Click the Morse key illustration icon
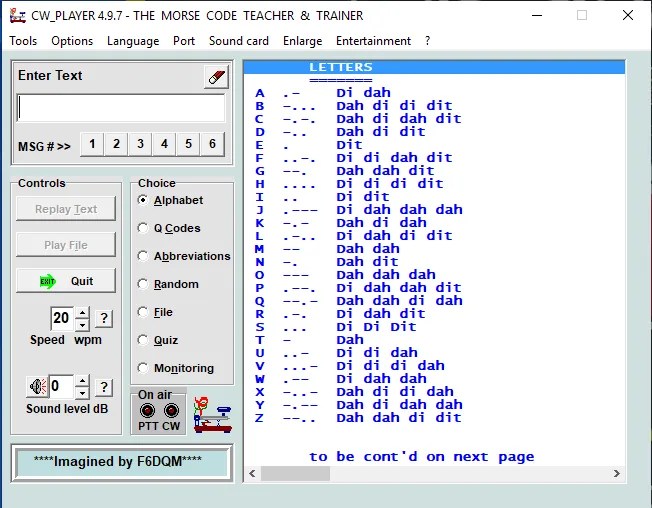Screen dimensions: 652x508 (212, 415)
